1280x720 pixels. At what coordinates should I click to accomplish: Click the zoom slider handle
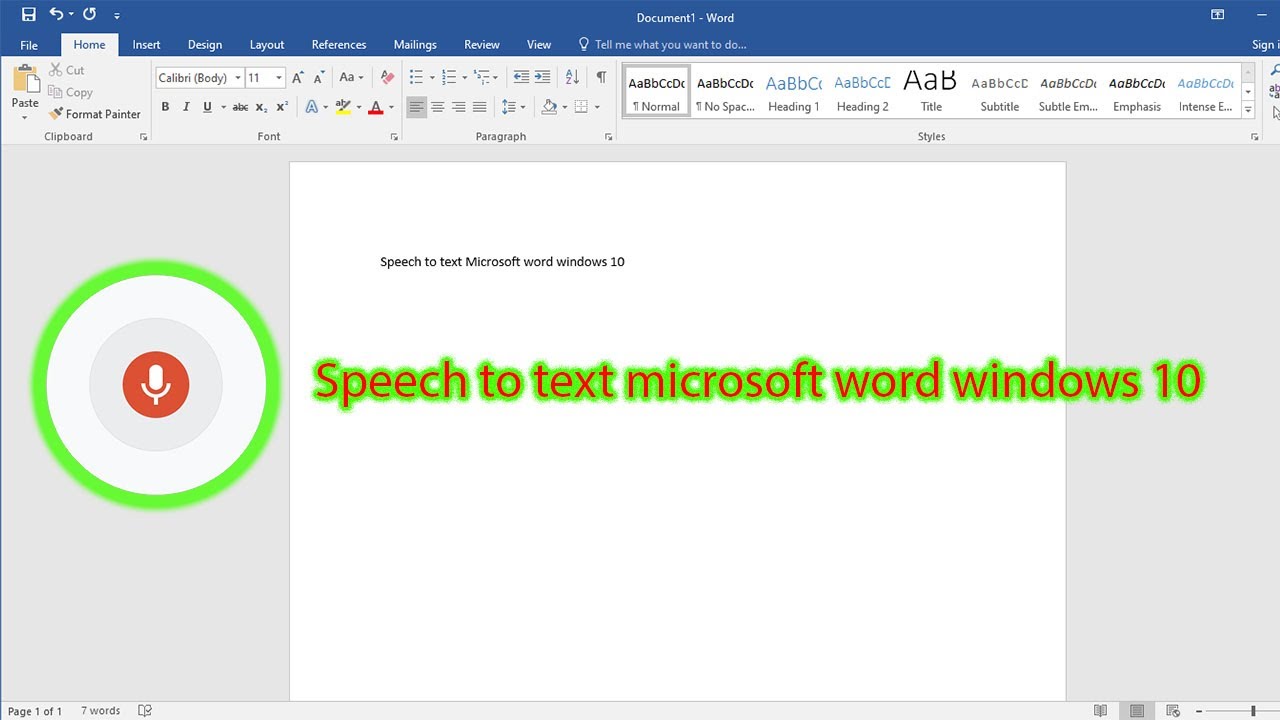click(1253, 711)
